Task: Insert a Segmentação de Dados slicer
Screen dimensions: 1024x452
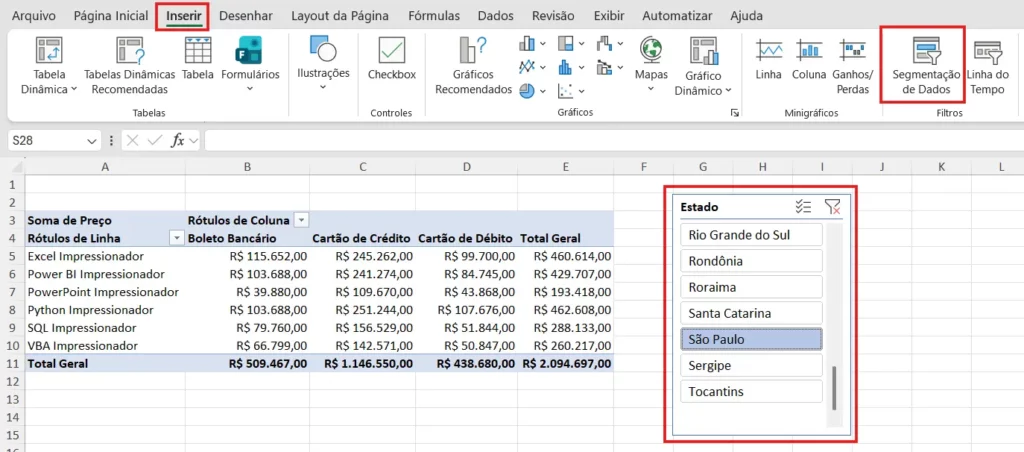Action: pyautogui.click(x=926, y=65)
